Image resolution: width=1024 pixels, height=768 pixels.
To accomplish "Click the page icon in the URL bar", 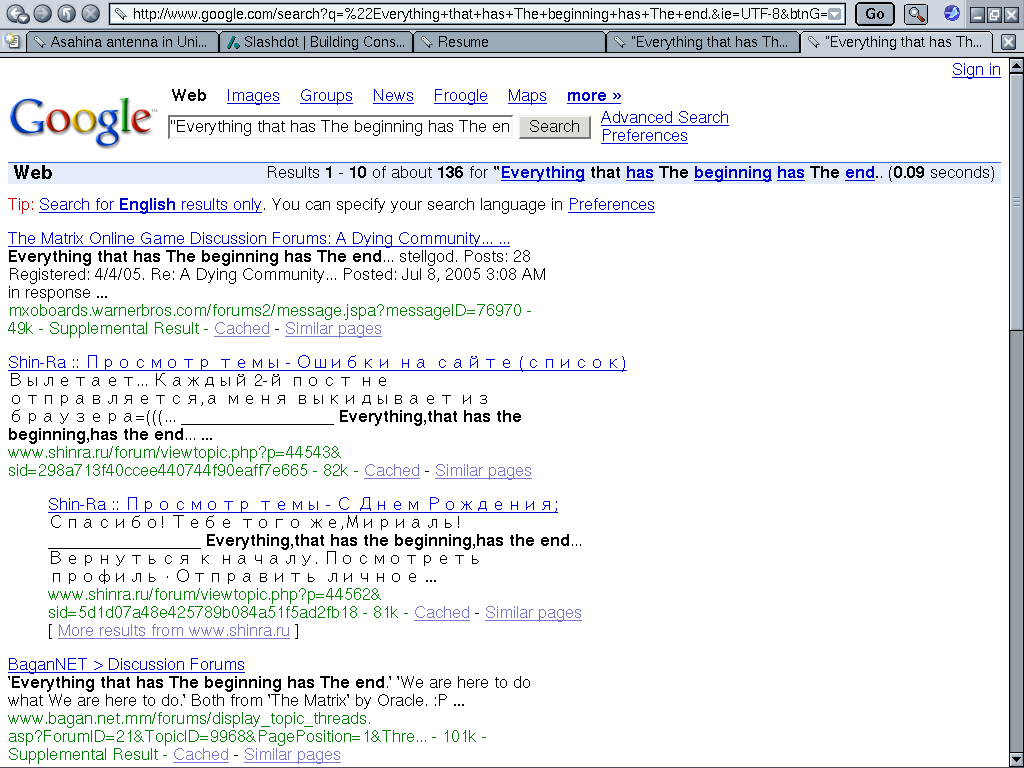I will pyautogui.click(x=120, y=14).
